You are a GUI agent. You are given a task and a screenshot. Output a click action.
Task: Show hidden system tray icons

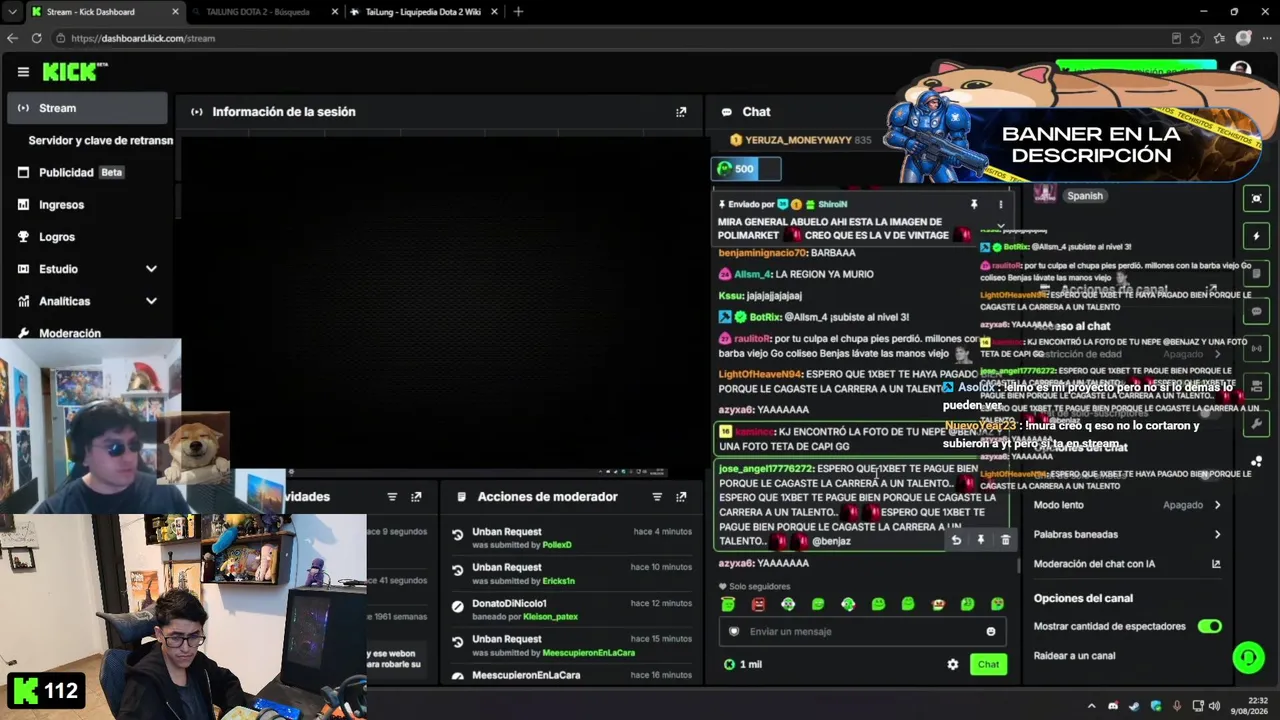1091,706
